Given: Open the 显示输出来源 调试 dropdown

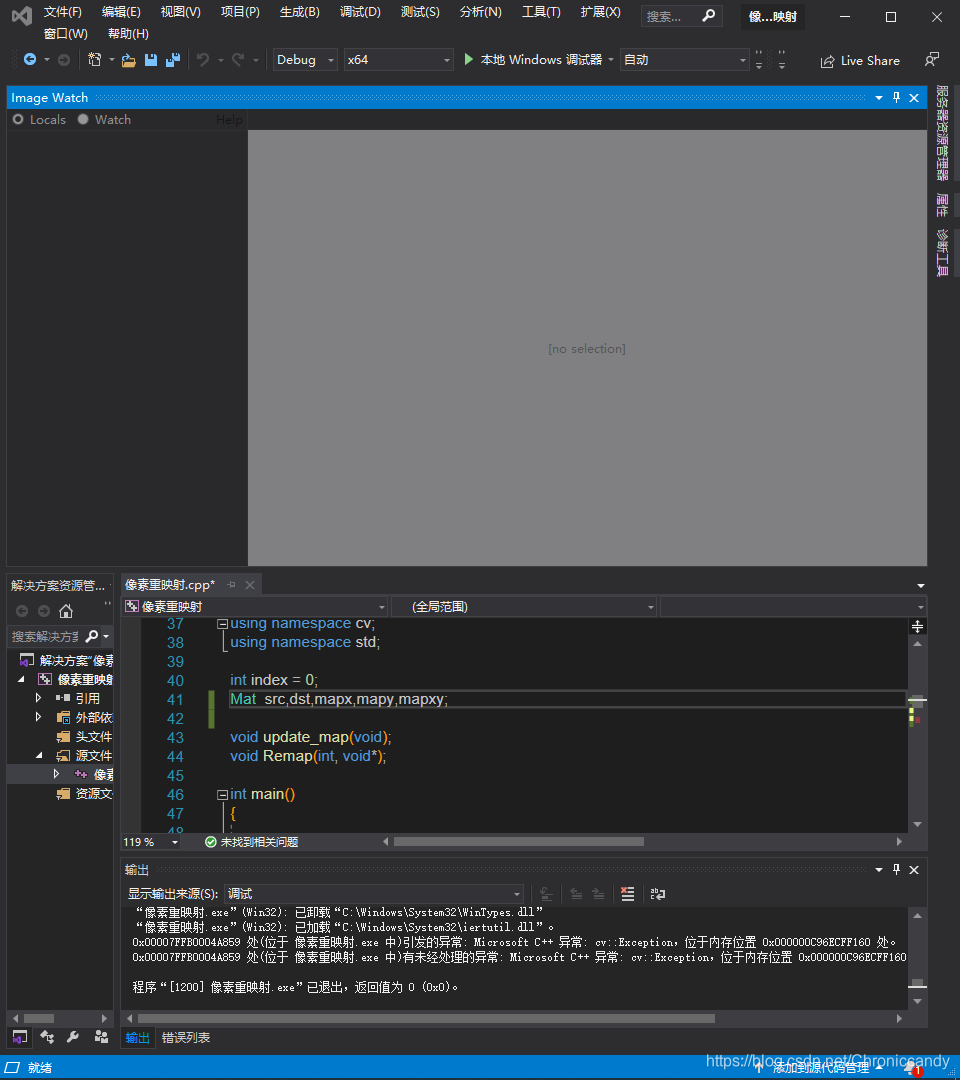Looking at the screenshot, I should (516, 894).
